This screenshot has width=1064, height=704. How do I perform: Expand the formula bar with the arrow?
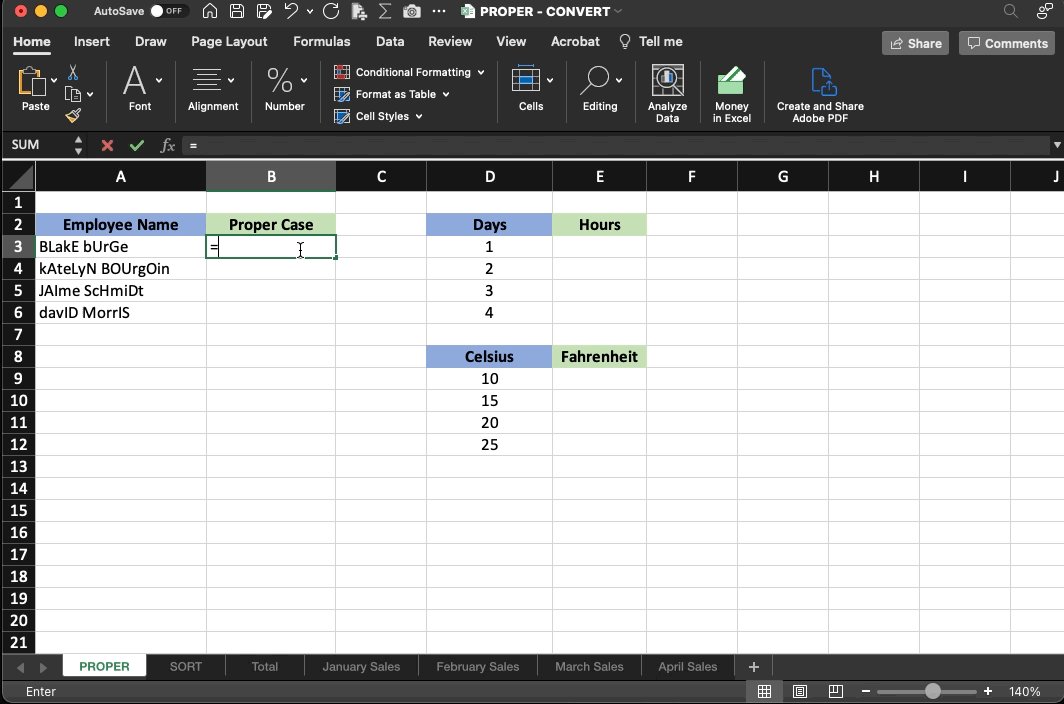pyautogui.click(x=1057, y=145)
